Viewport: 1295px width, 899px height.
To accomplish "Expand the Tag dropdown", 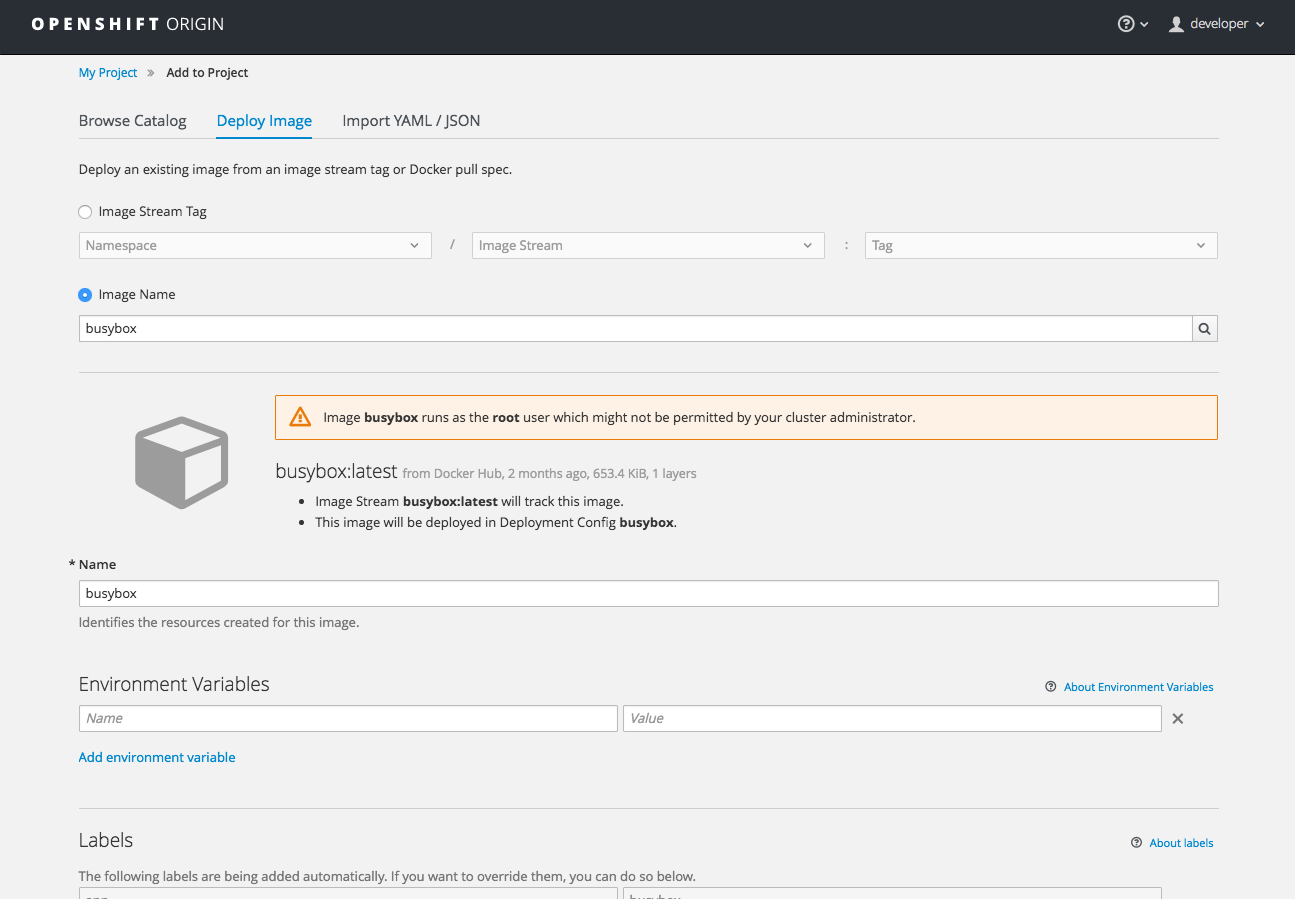I will tap(1040, 246).
